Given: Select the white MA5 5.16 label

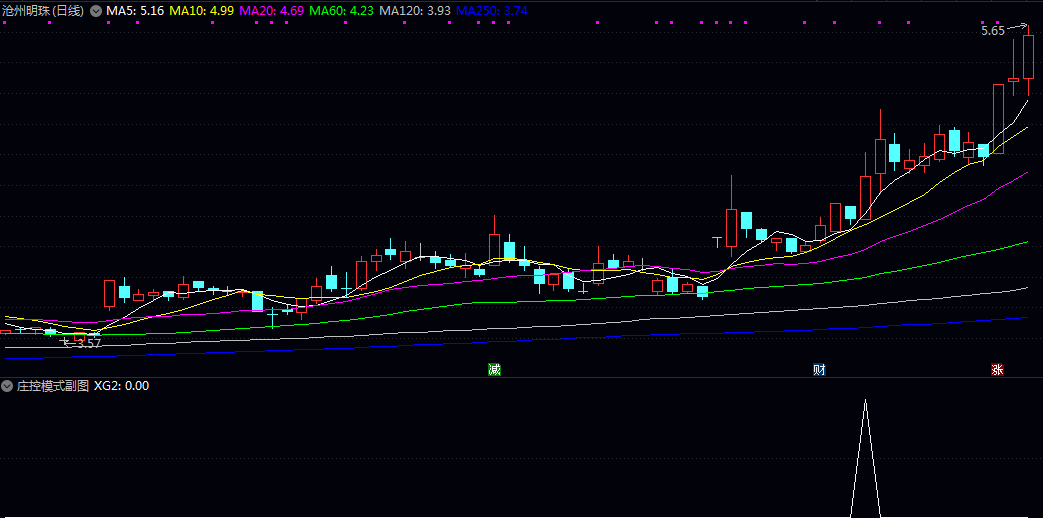Looking at the screenshot, I should (135, 11).
